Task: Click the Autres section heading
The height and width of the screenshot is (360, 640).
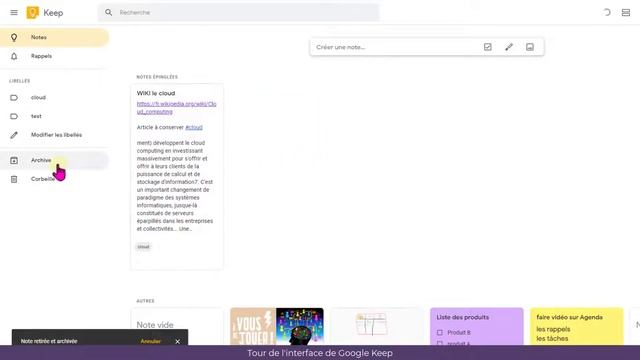Action: pyautogui.click(x=145, y=301)
